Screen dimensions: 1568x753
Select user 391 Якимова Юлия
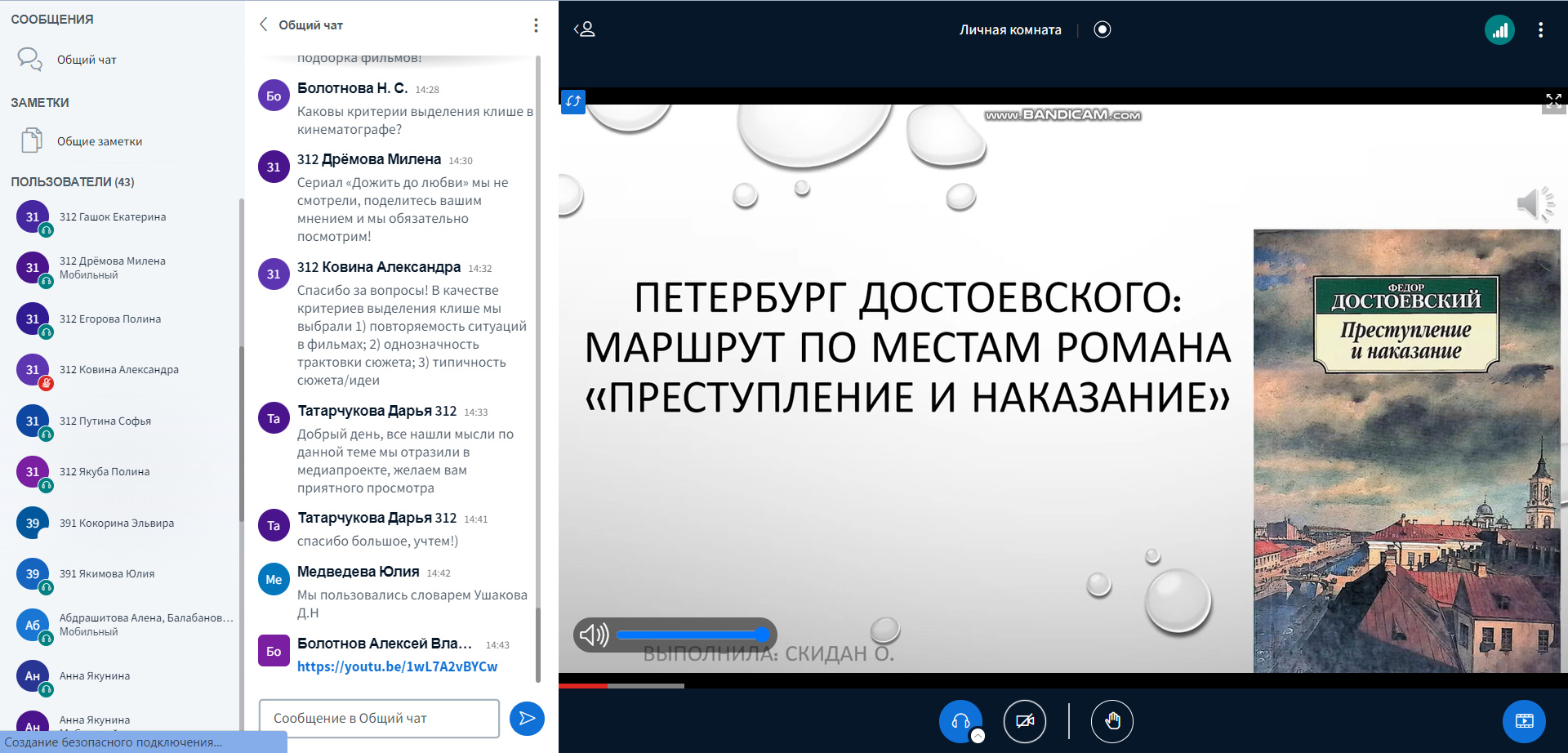tap(122, 574)
